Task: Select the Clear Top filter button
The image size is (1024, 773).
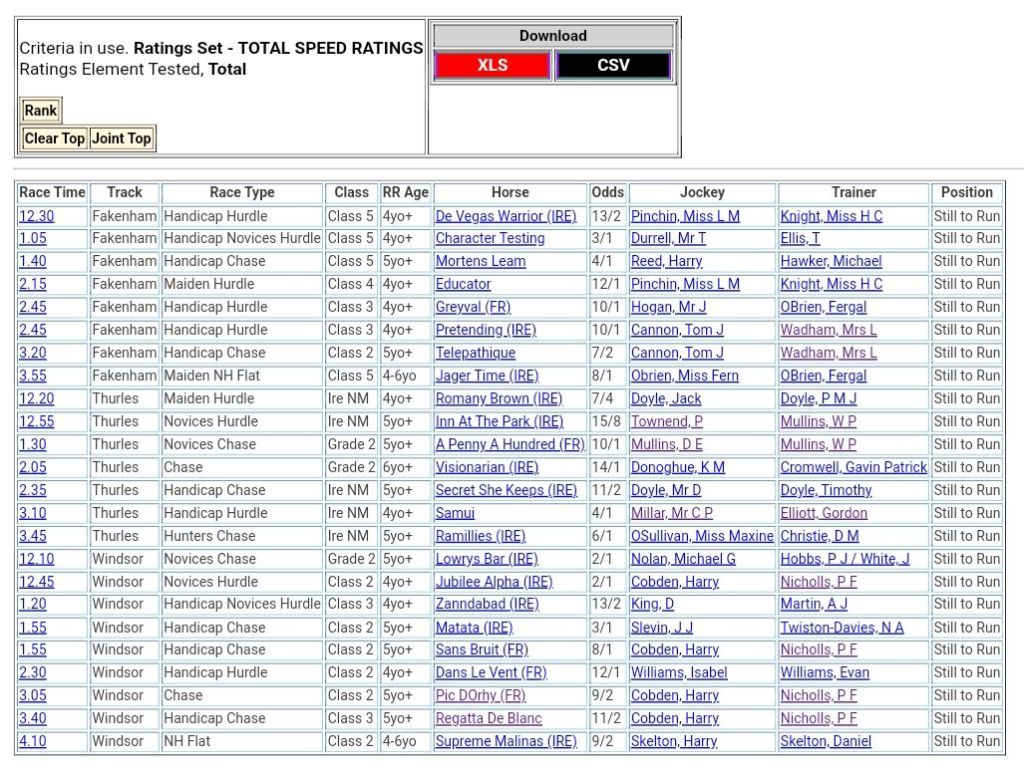Action: click(x=54, y=139)
